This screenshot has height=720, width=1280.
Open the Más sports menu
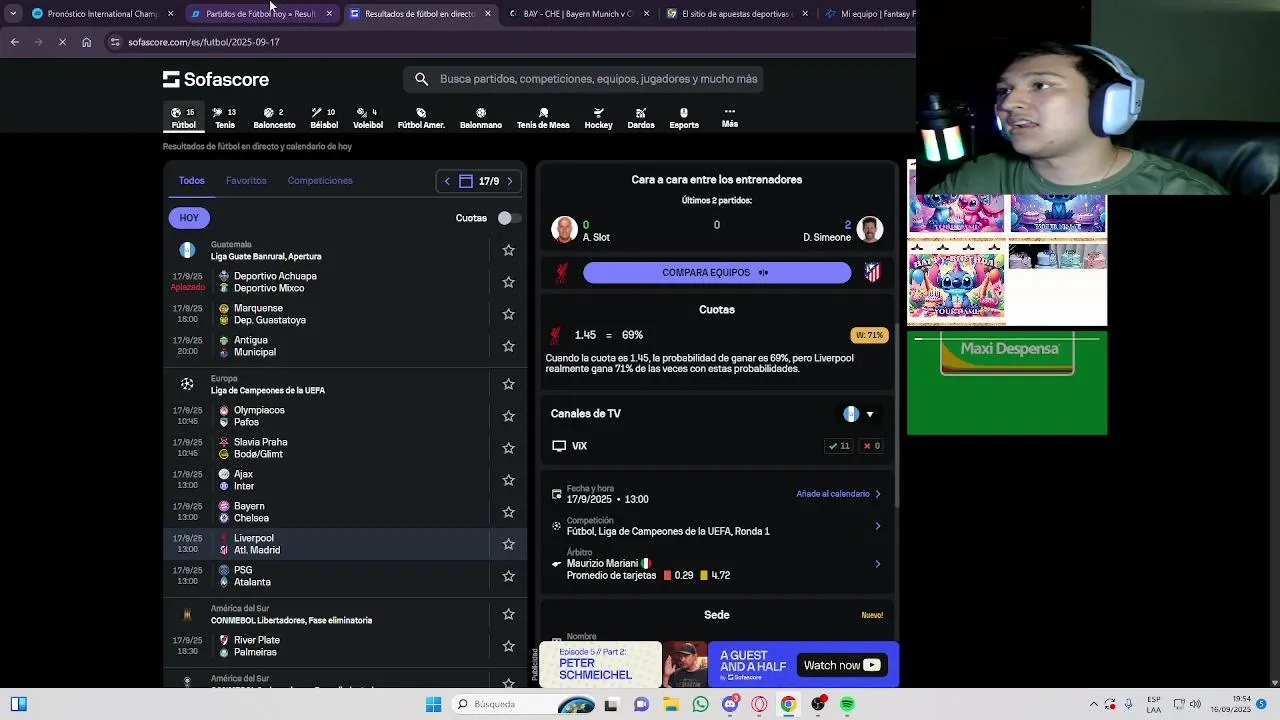point(730,118)
